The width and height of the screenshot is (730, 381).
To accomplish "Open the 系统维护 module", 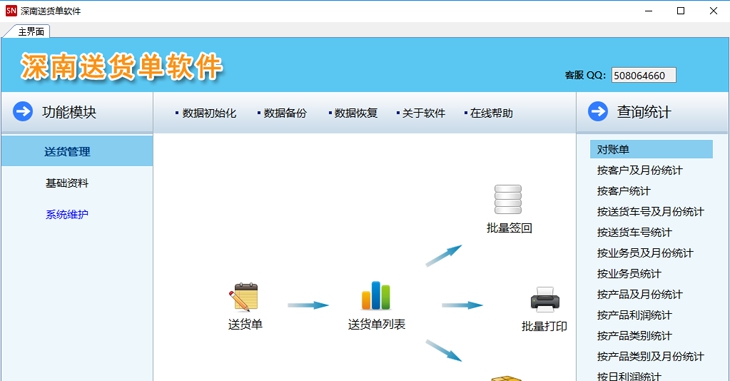I will (x=67, y=214).
